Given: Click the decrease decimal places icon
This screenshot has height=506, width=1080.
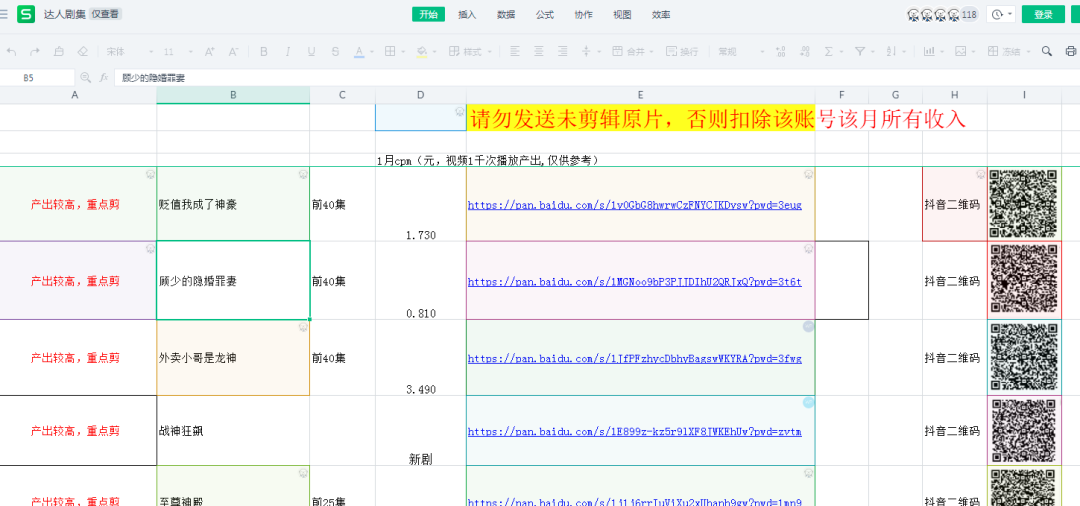Looking at the screenshot, I should click(x=804, y=52).
